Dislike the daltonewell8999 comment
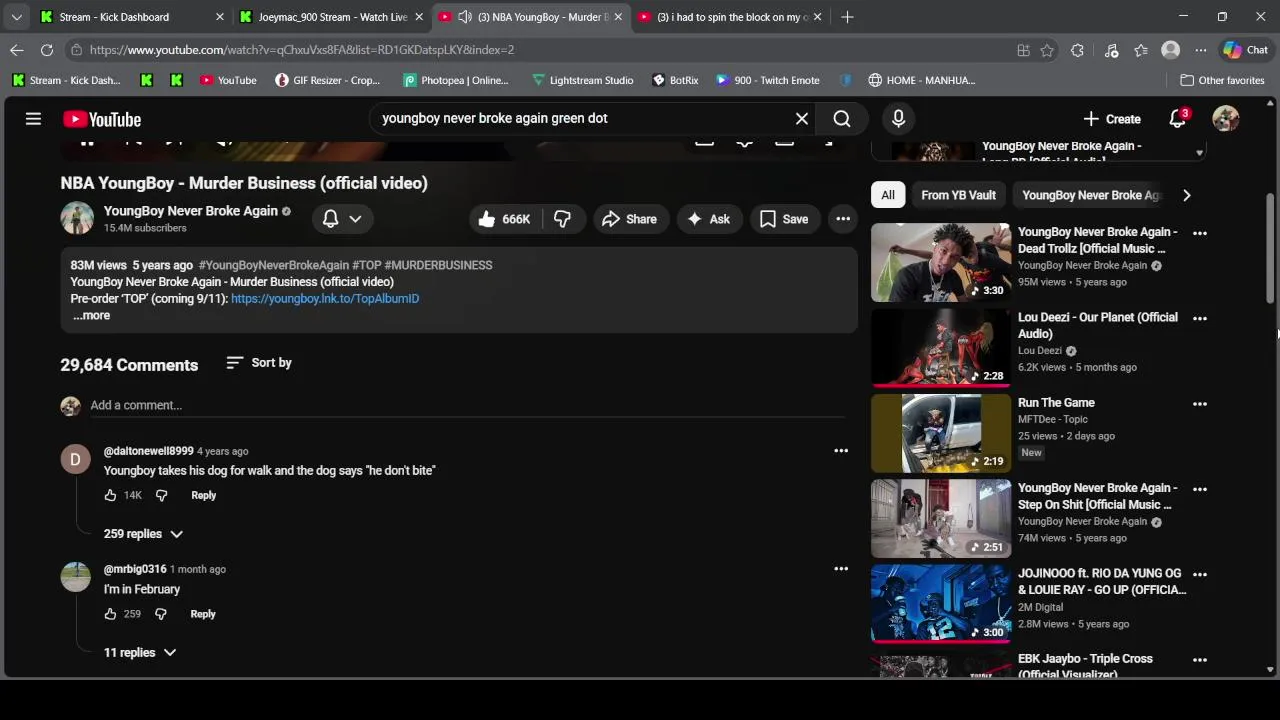 pyautogui.click(x=161, y=495)
